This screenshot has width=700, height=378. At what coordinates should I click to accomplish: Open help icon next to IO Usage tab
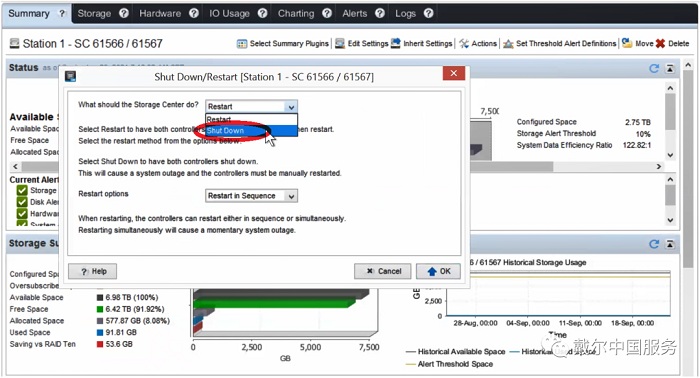(262, 13)
